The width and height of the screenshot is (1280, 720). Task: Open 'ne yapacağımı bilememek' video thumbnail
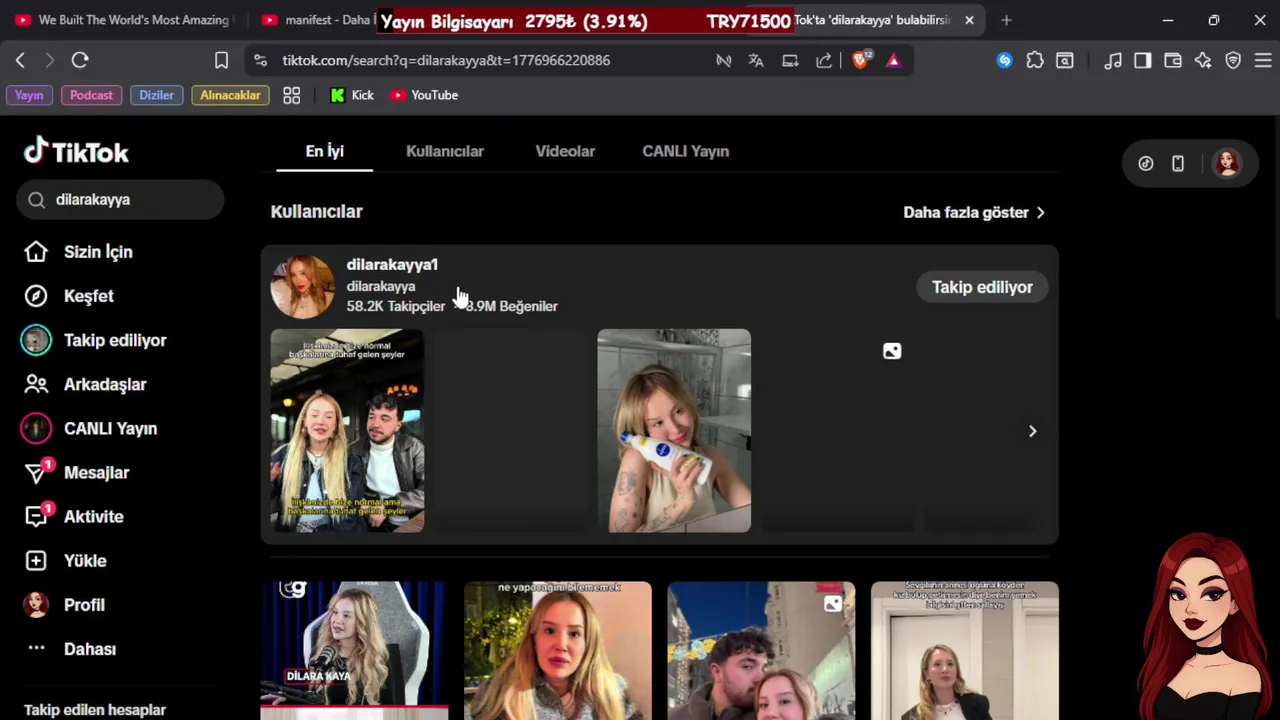[x=558, y=650]
